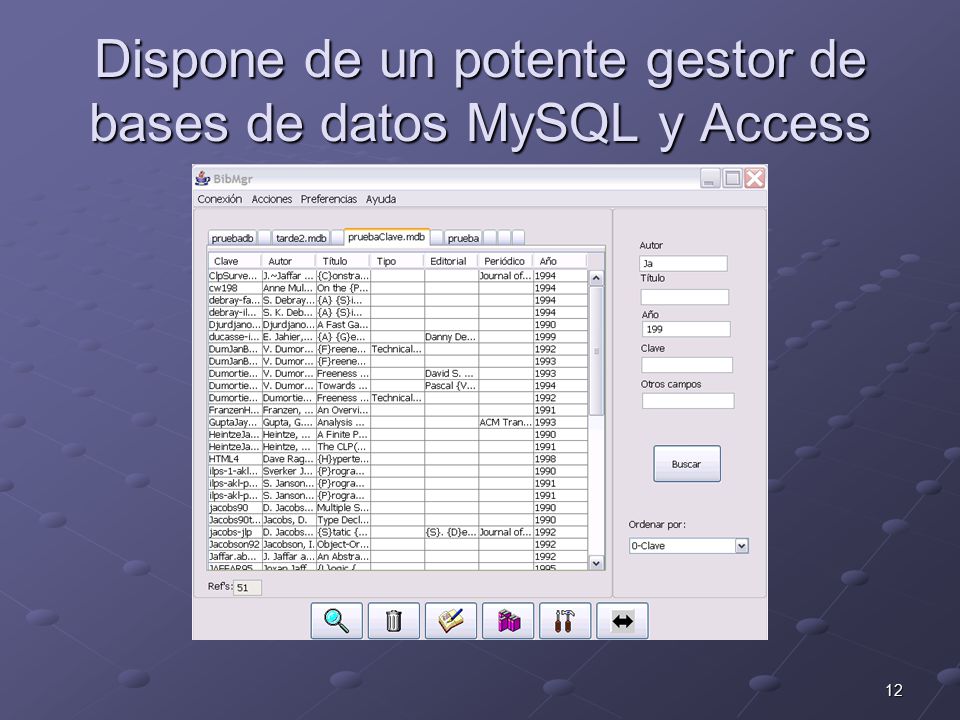Click the jacobs90 key cell
This screenshot has width=960, height=720.
click(235, 508)
